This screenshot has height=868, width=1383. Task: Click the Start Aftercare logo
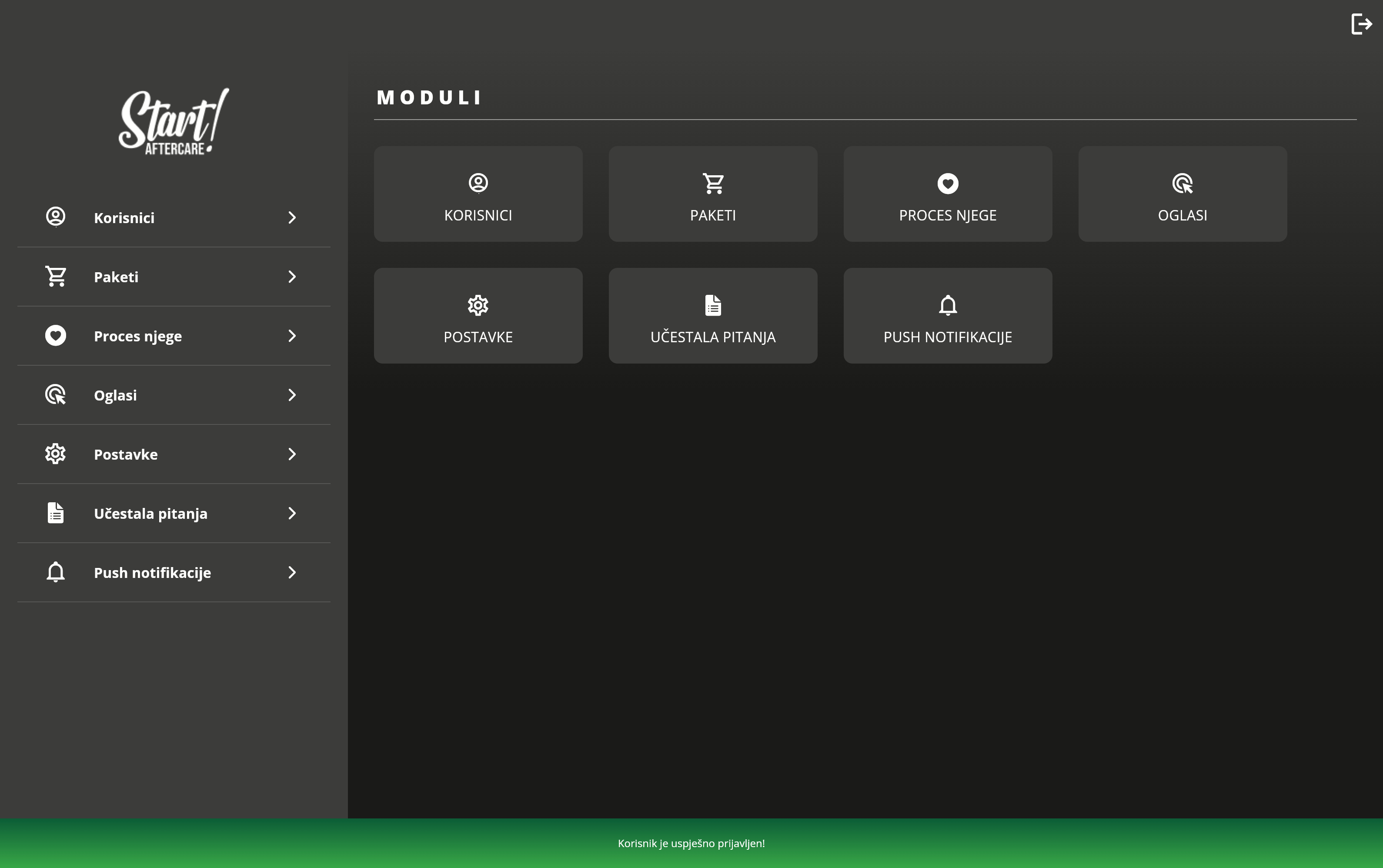tap(174, 122)
